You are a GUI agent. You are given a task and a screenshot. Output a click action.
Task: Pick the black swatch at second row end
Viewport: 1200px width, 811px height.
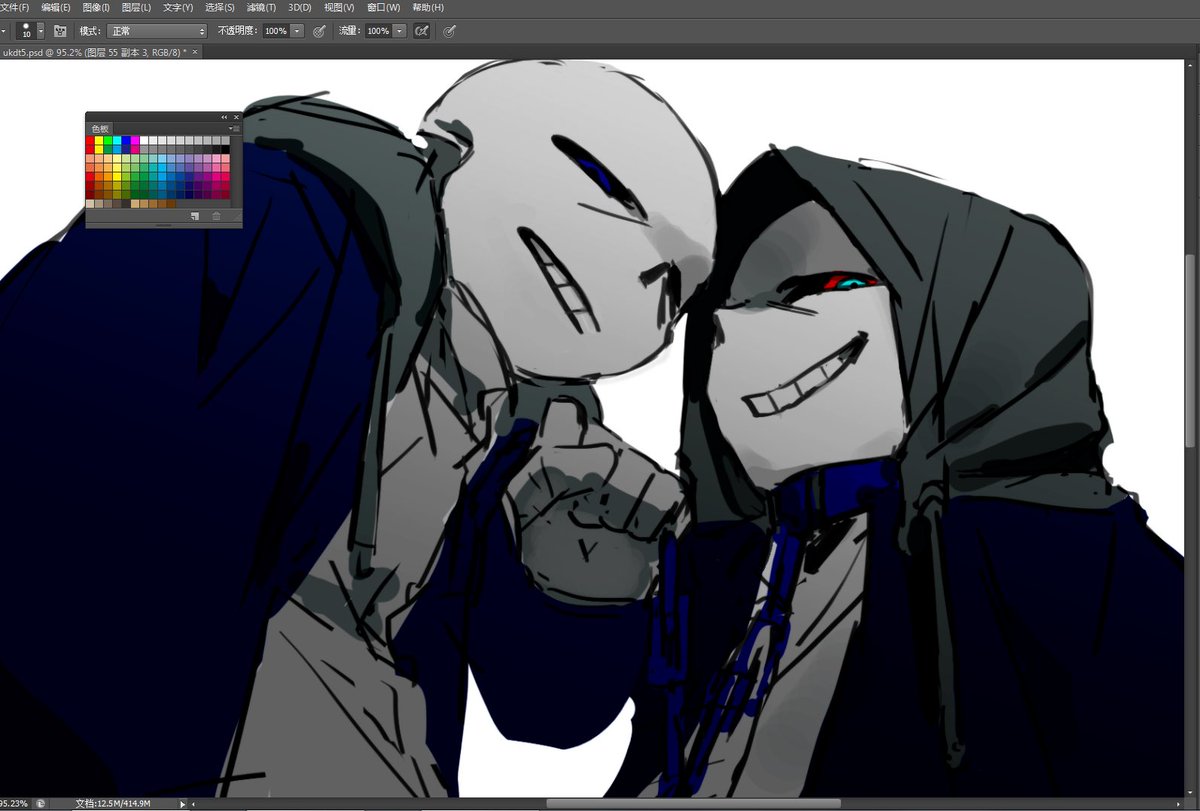pyautogui.click(x=225, y=150)
